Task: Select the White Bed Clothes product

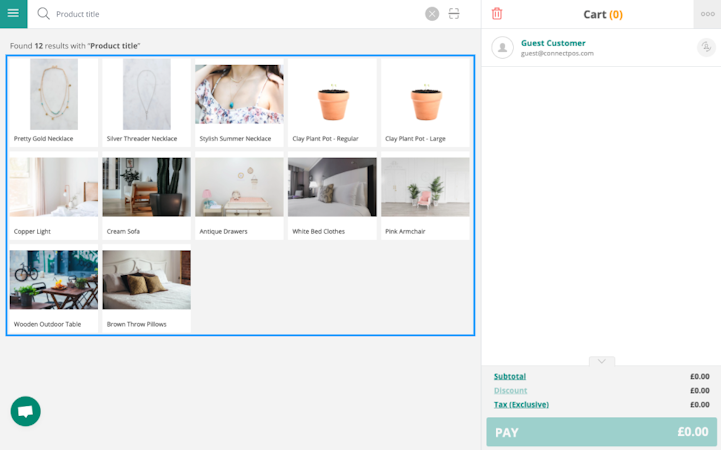Action: tap(332, 195)
